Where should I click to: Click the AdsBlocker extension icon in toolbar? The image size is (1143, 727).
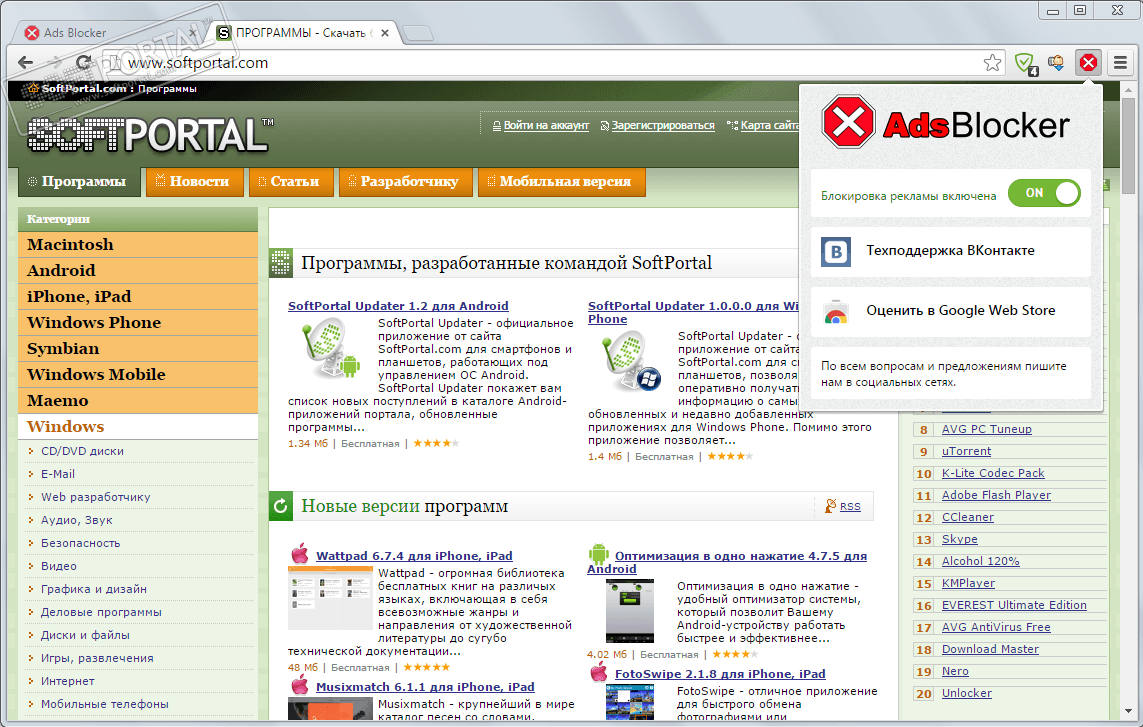pos(1088,63)
